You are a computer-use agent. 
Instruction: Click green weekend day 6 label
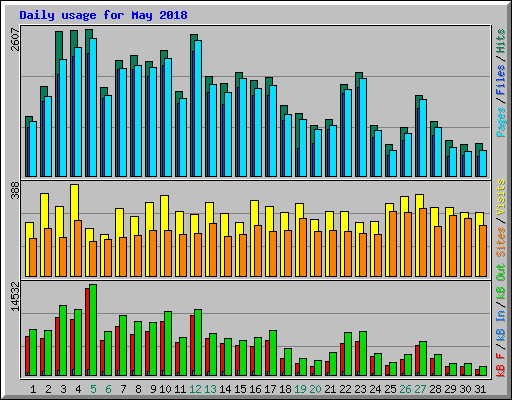[x=108, y=389]
